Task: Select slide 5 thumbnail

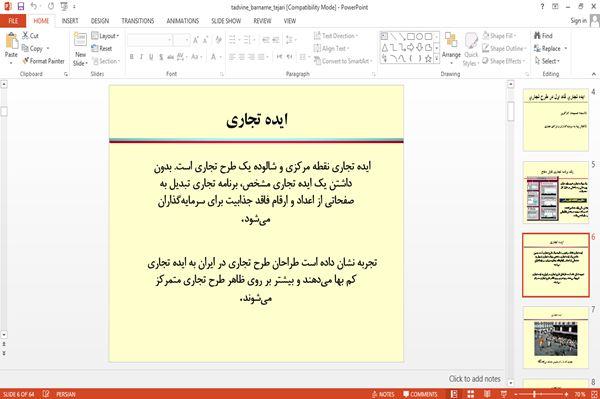Action: click(556, 192)
